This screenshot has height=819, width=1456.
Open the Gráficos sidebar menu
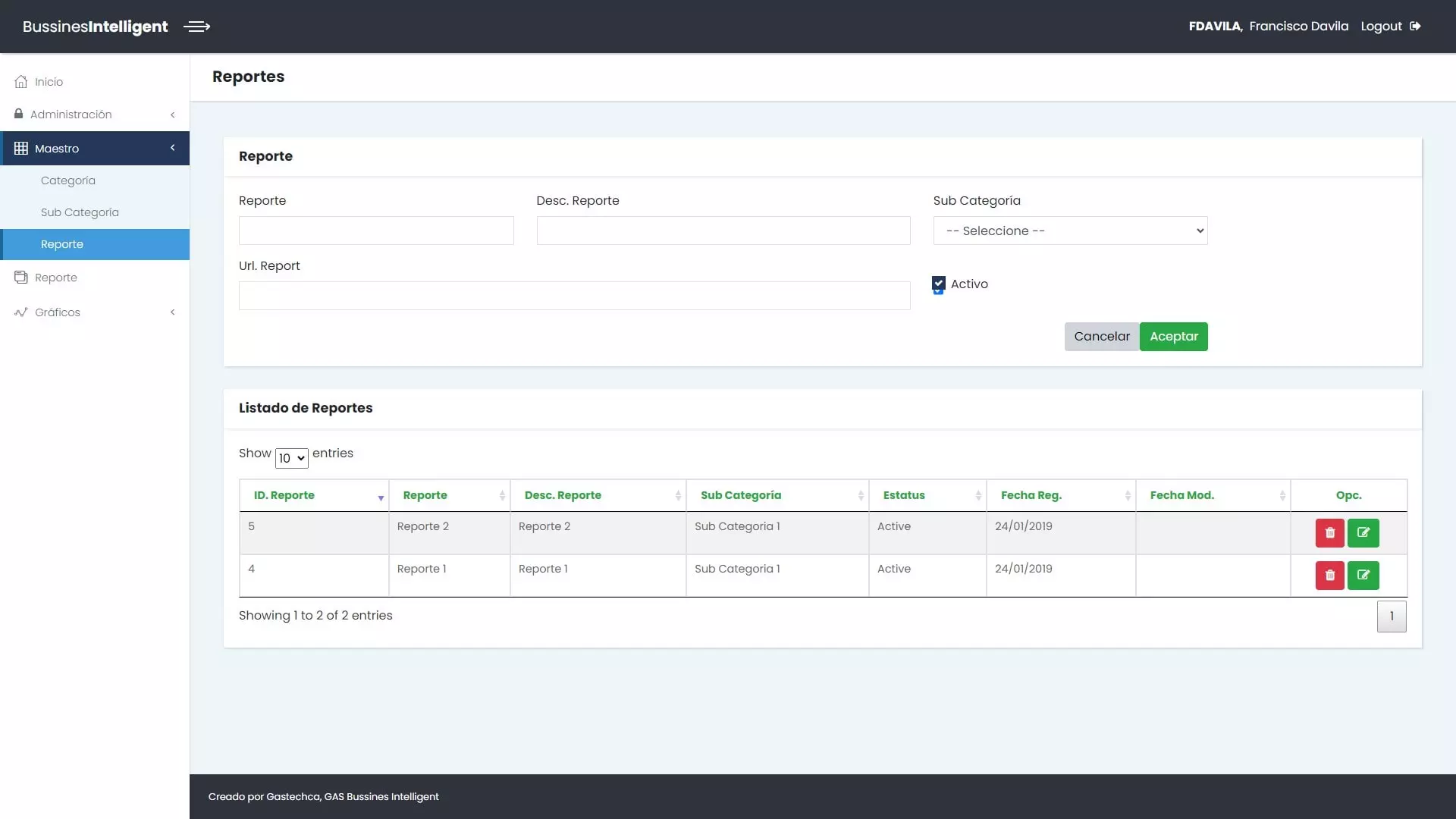pos(95,312)
